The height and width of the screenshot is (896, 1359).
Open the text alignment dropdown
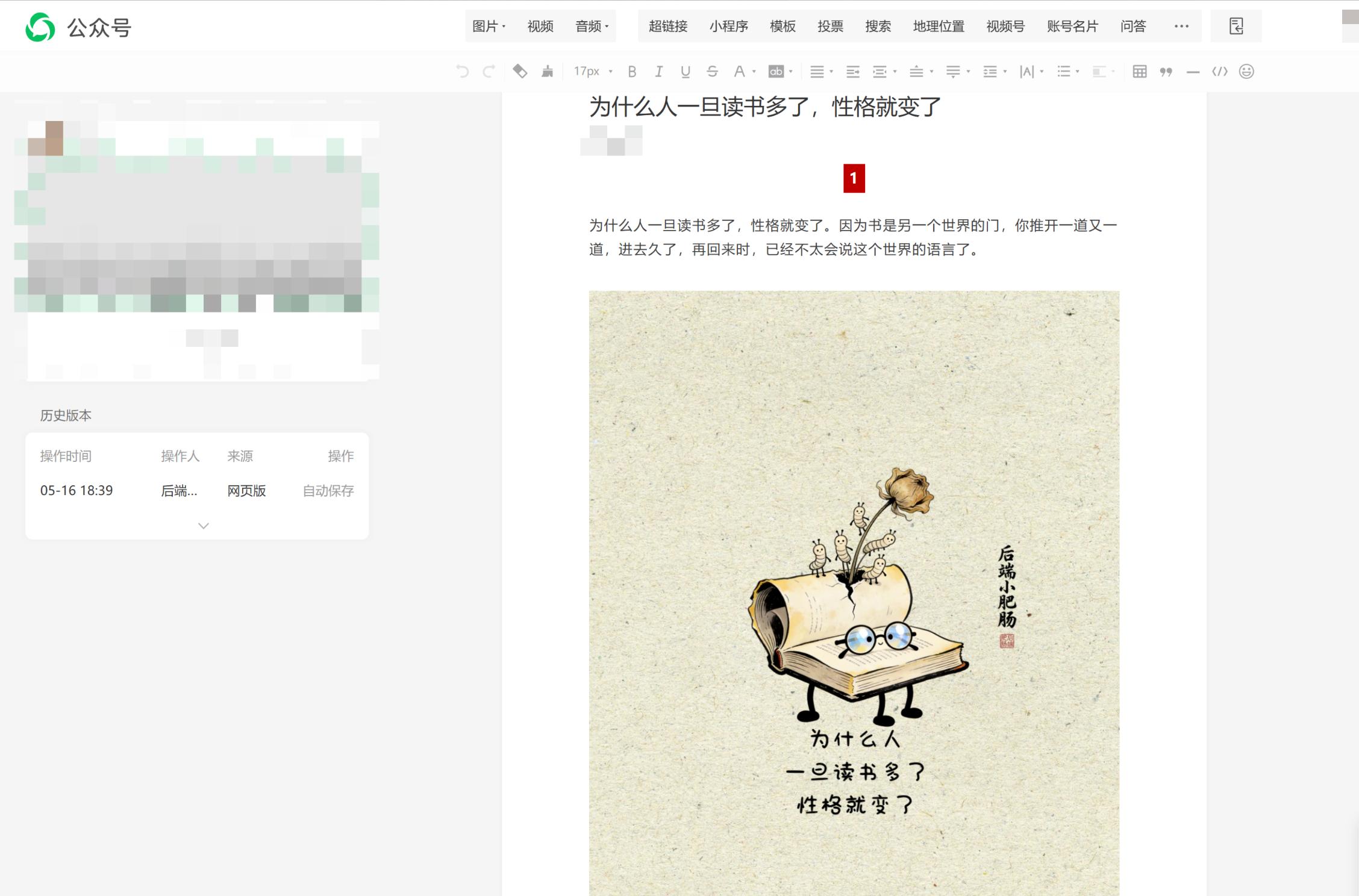[x=821, y=72]
